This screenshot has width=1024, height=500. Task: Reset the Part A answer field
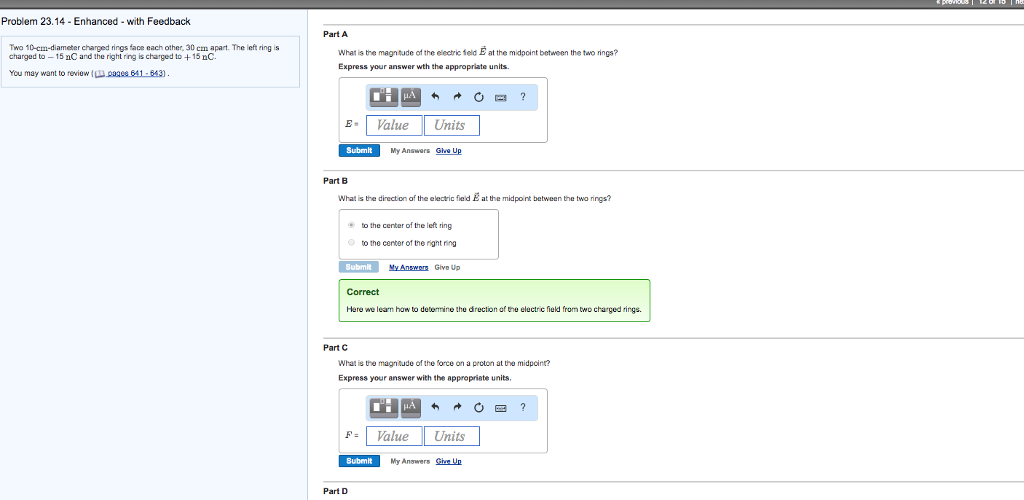[478, 97]
